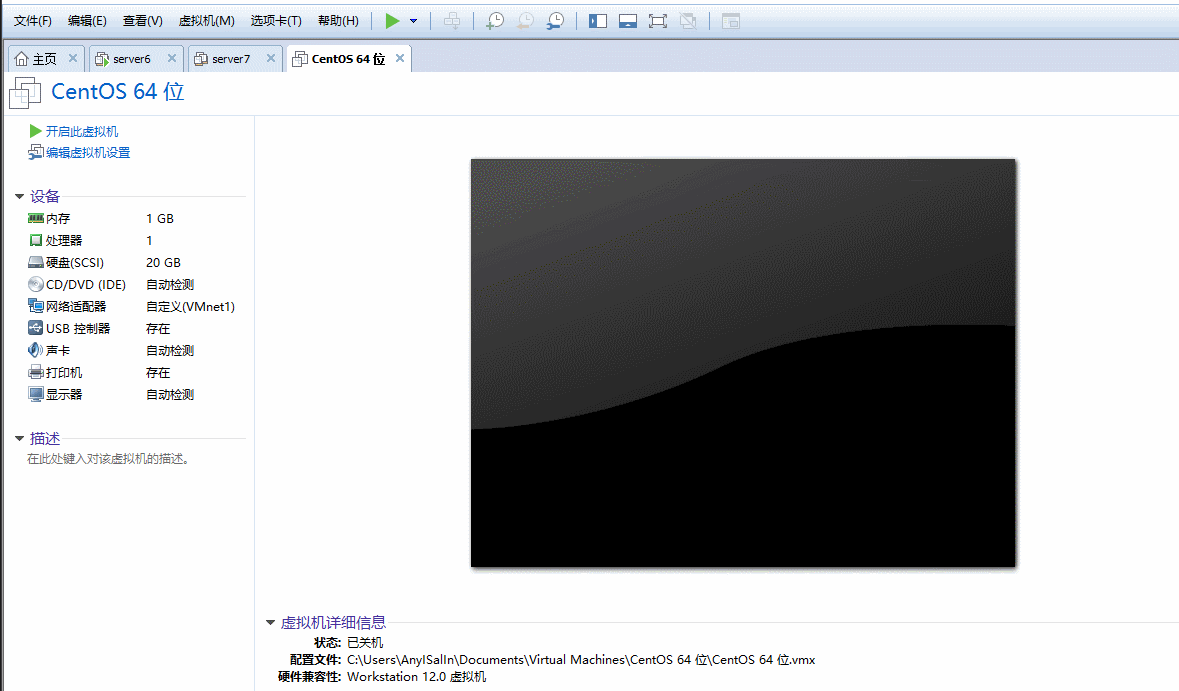Select the 内存 device row label
The width and height of the screenshot is (1179, 691).
point(58,219)
